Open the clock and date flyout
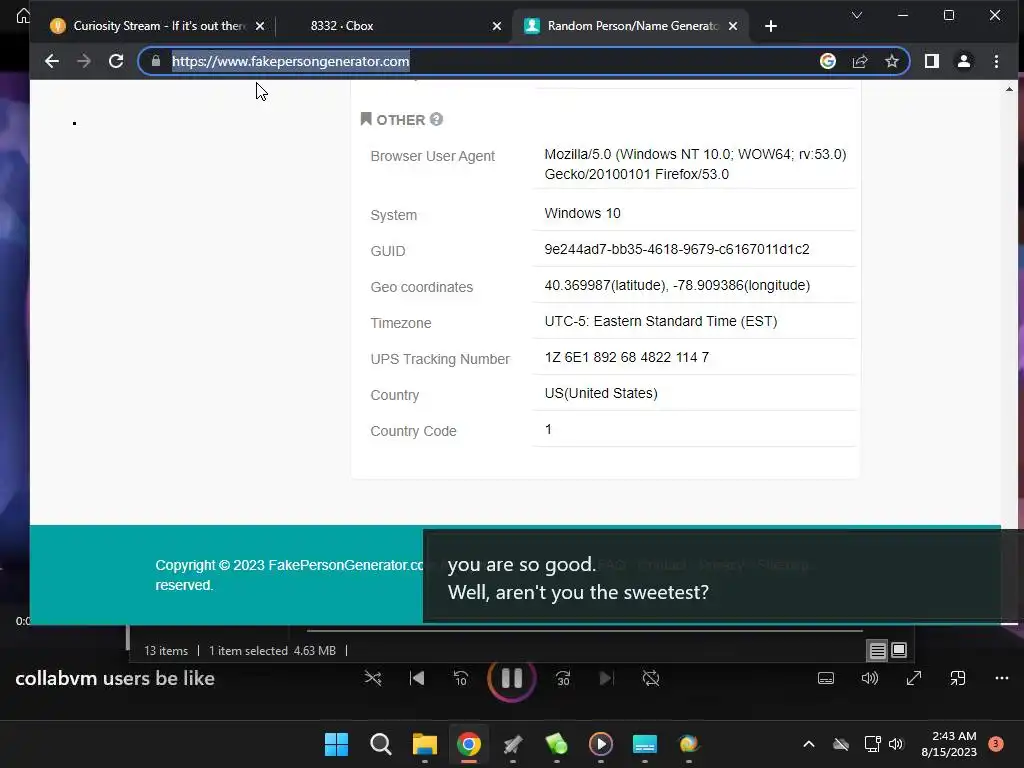This screenshot has height=768, width=1024. click(x=949, y=744)
